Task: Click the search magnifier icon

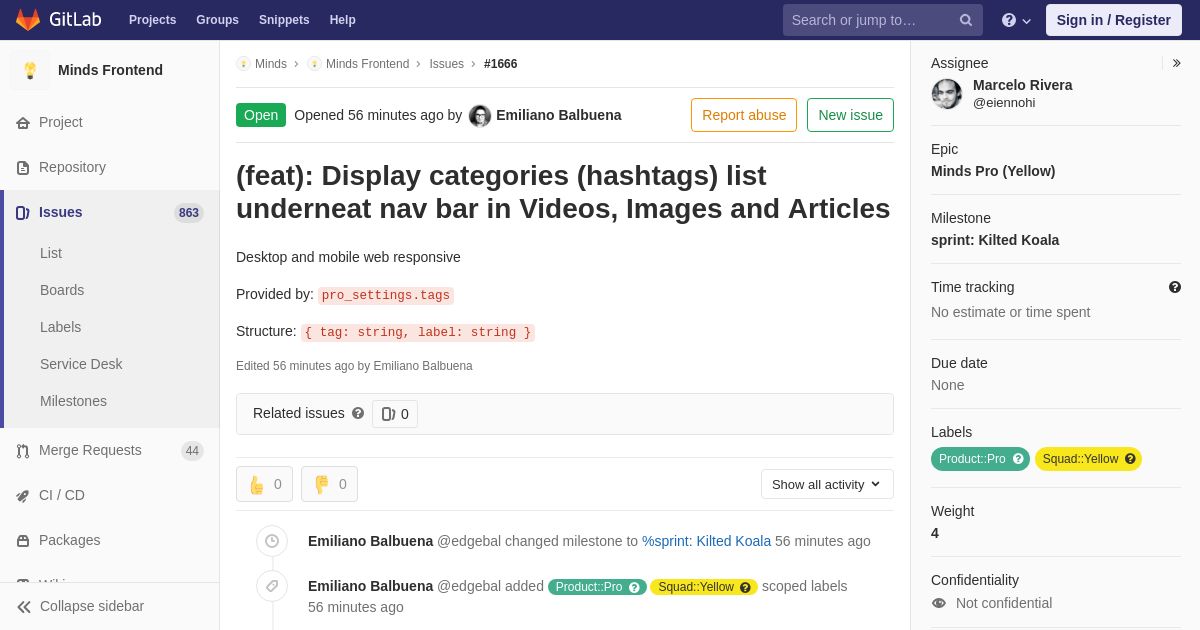Action: [x=966, y=20]
